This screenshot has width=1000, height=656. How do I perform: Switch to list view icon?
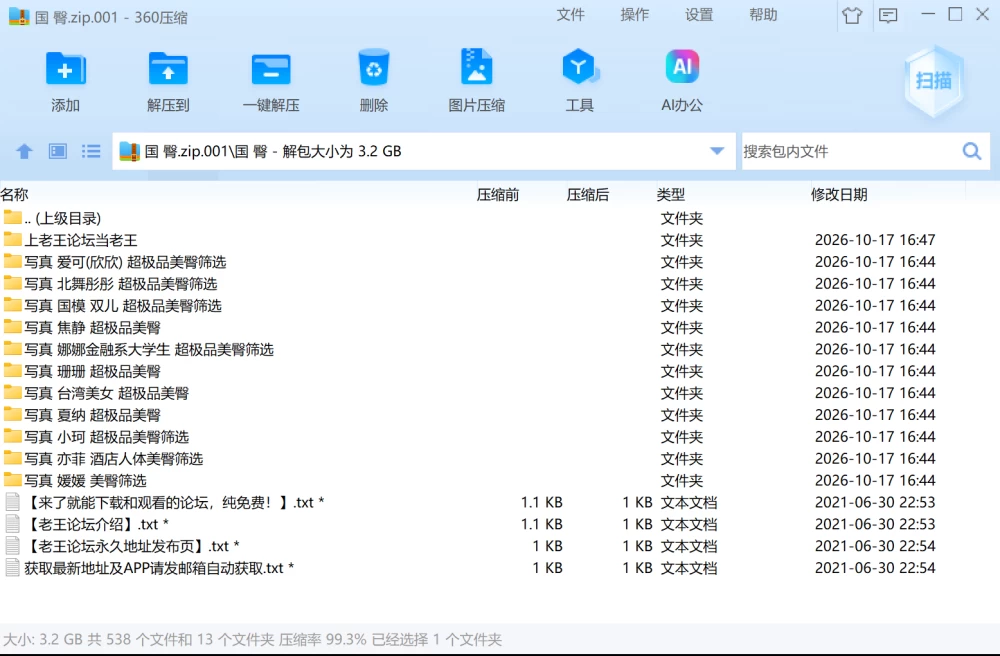pyautogui.click(x=91, y=151)
